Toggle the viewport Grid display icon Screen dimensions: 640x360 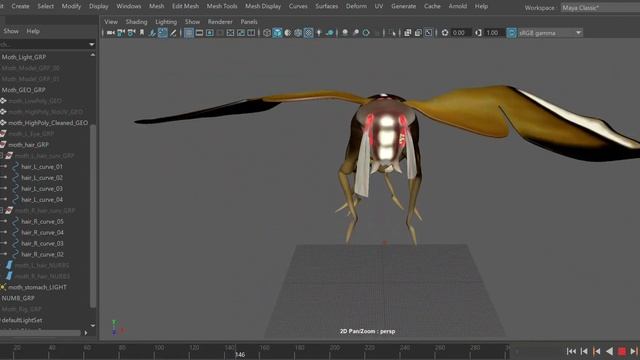click(x=189, y=33)
